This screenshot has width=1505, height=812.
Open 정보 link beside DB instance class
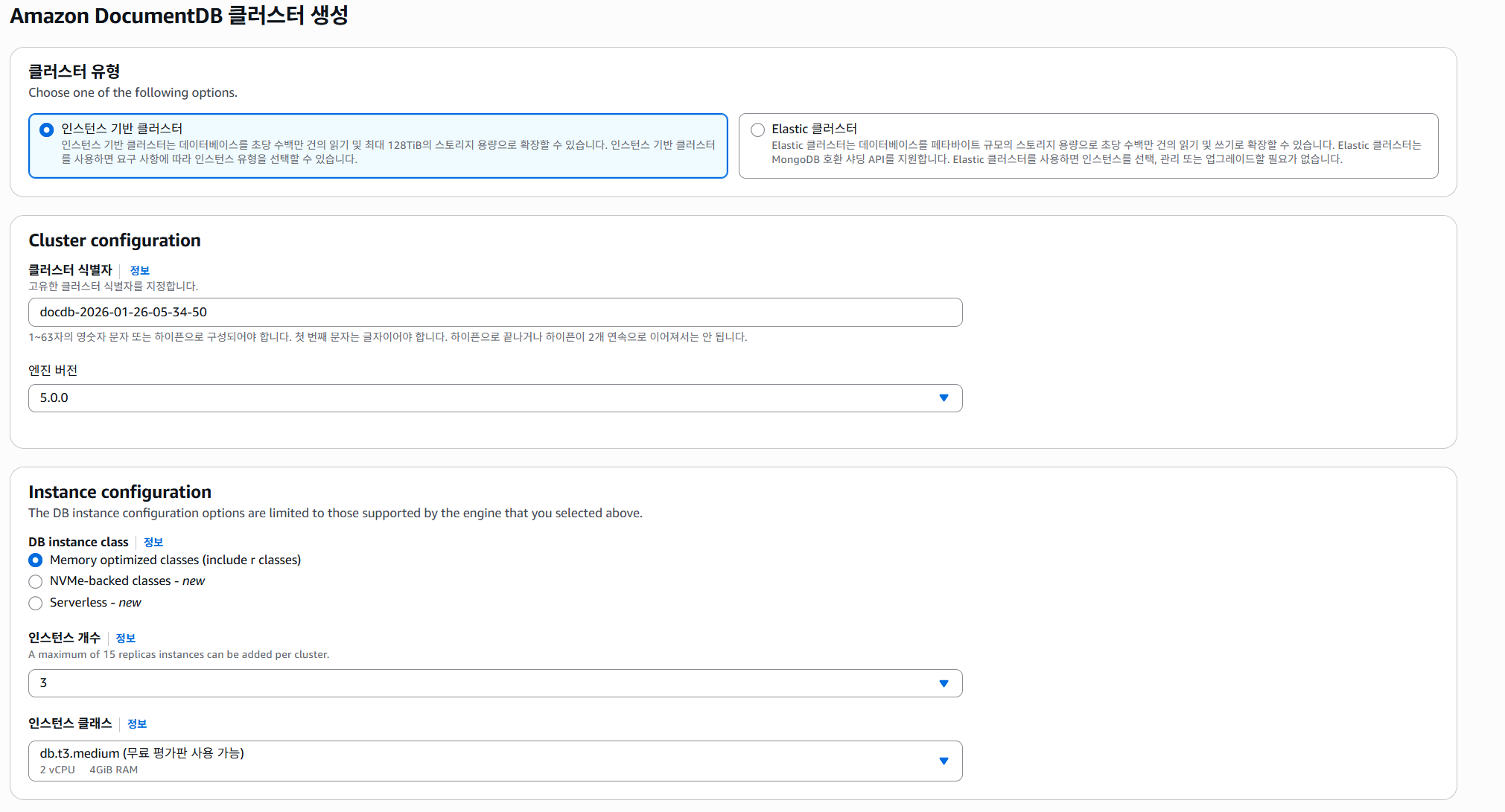pyautogui.click(x=153, y=543)
